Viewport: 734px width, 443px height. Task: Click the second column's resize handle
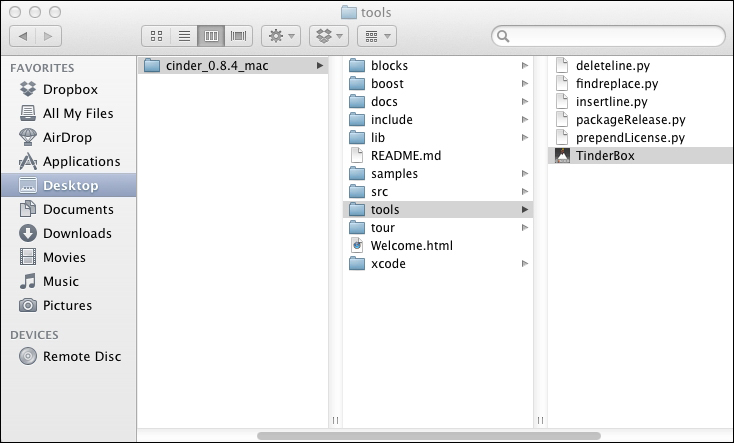pos(540,421)
